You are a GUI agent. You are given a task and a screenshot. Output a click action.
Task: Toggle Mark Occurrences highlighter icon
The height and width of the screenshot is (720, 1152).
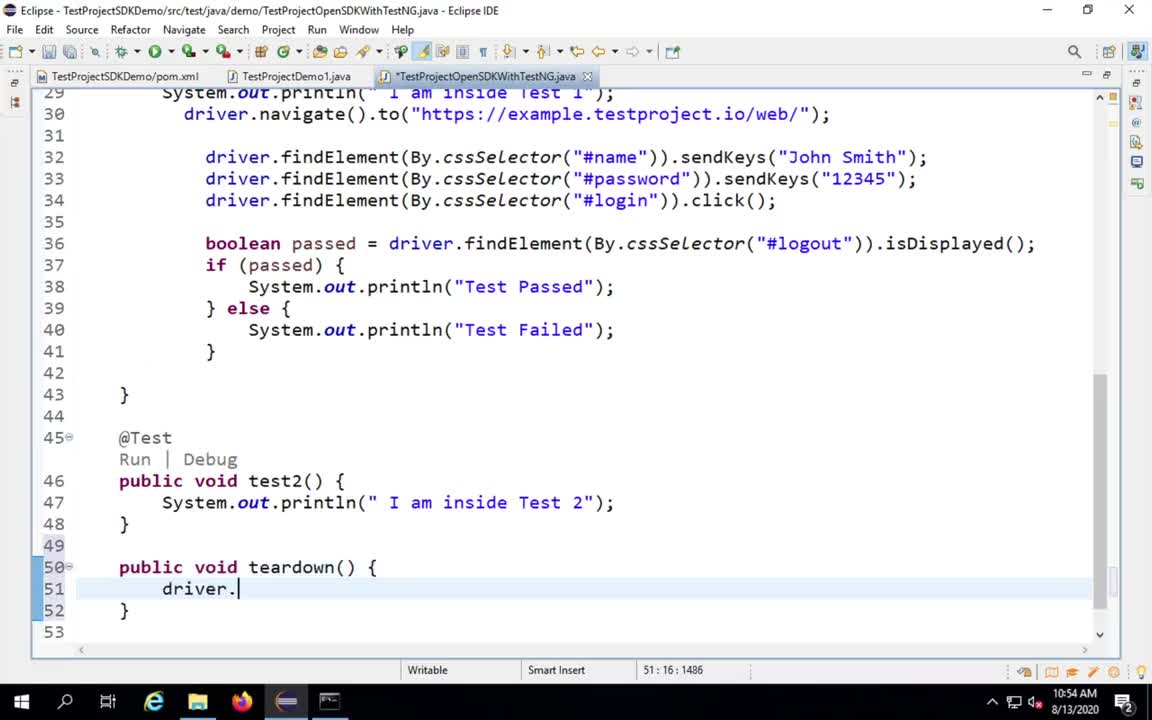coord(422,51)
